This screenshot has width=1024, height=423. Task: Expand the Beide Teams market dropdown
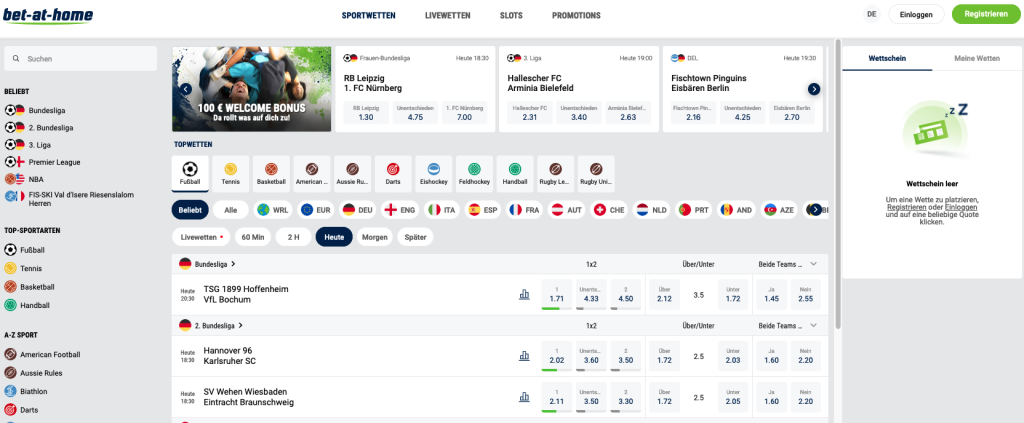point(814,264)
